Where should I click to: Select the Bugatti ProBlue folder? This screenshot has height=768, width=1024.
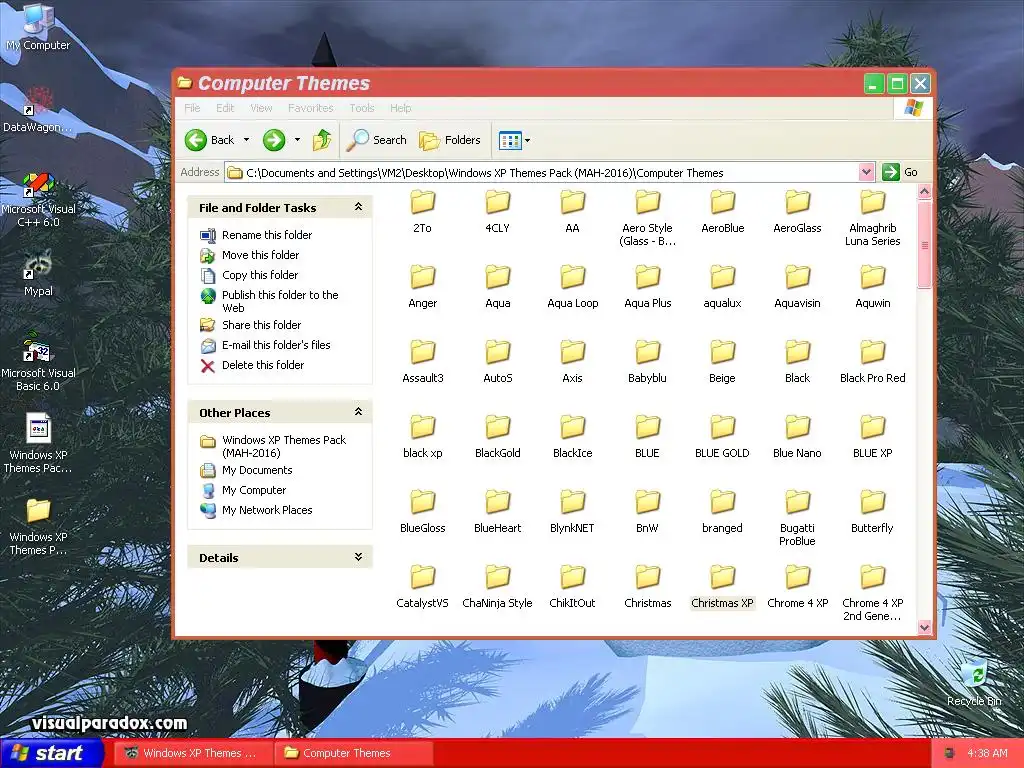coord(797,518)
